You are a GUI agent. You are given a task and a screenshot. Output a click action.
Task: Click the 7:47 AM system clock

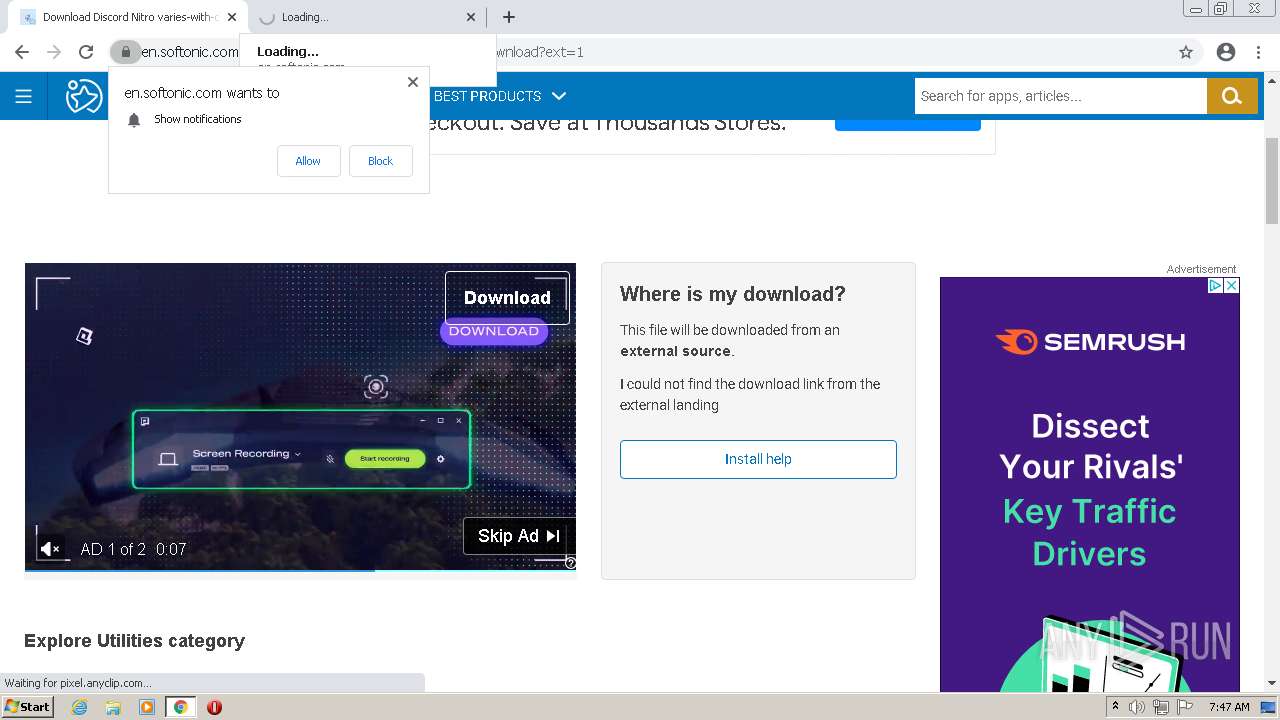tap(1229, 707)
